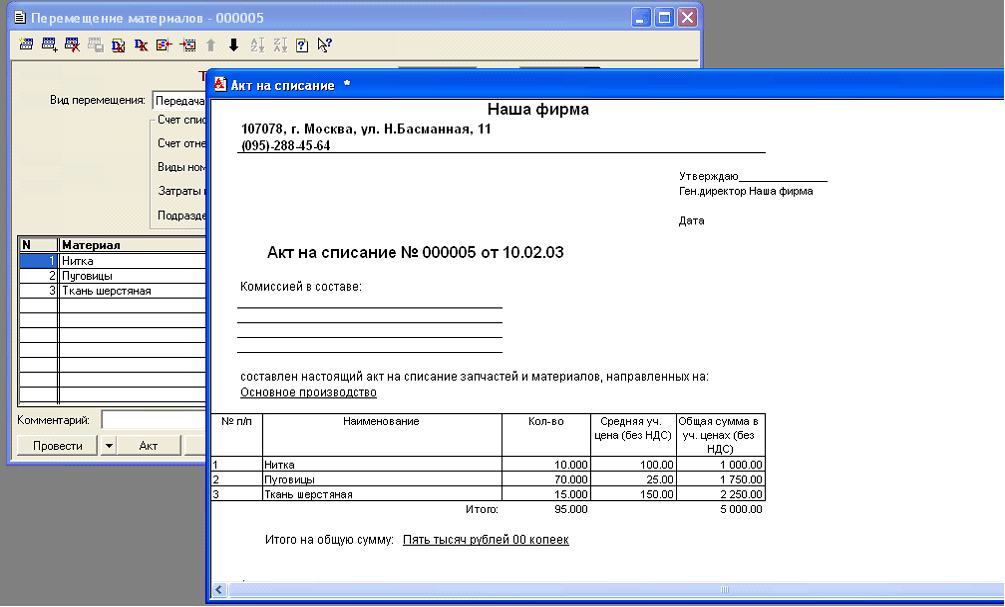The width and height of the screenshot is (1005, 607).
Task: Open the Вид перемещения combo box
Action: pos(178,100)
